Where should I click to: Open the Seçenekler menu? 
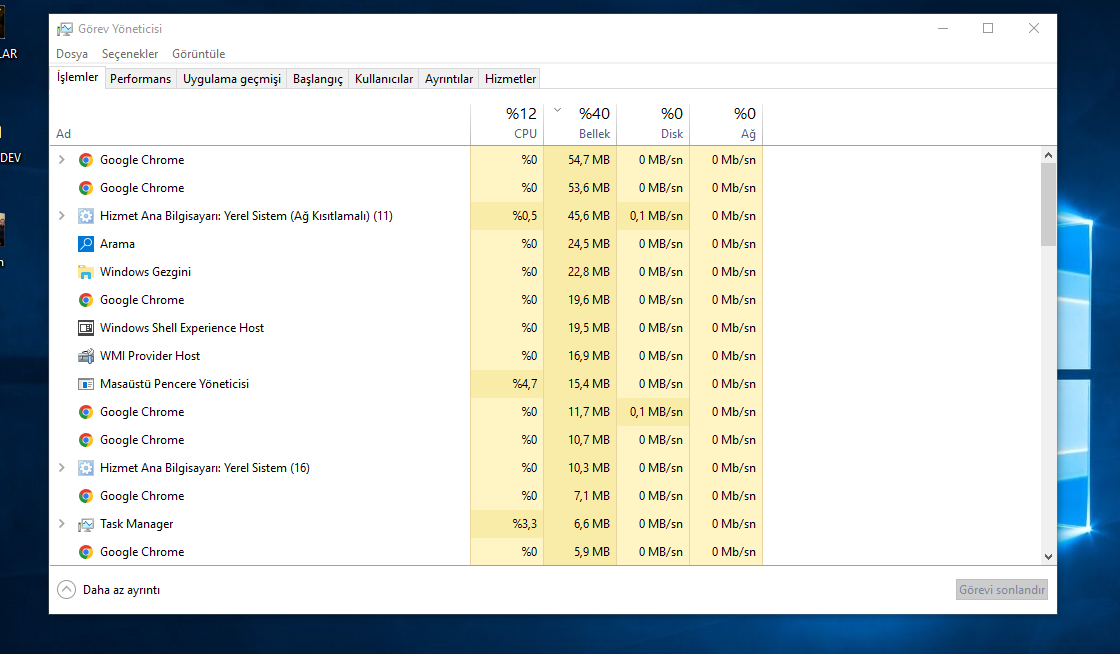[130, 54]
